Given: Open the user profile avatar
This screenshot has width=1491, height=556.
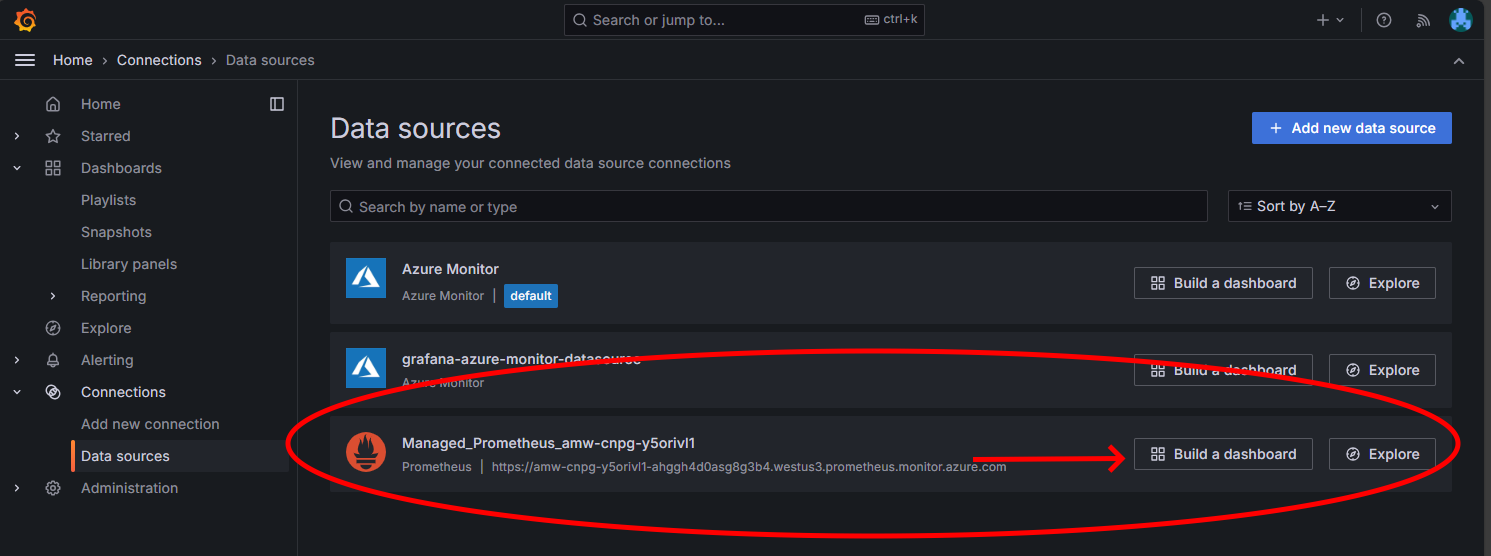Looking at the screenshot, I should tap(1461, 20).
